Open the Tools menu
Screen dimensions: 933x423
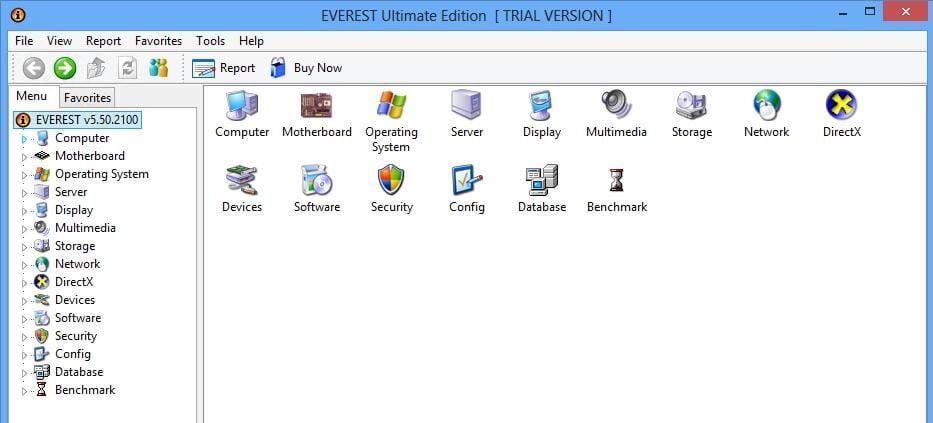click(211, 41)
